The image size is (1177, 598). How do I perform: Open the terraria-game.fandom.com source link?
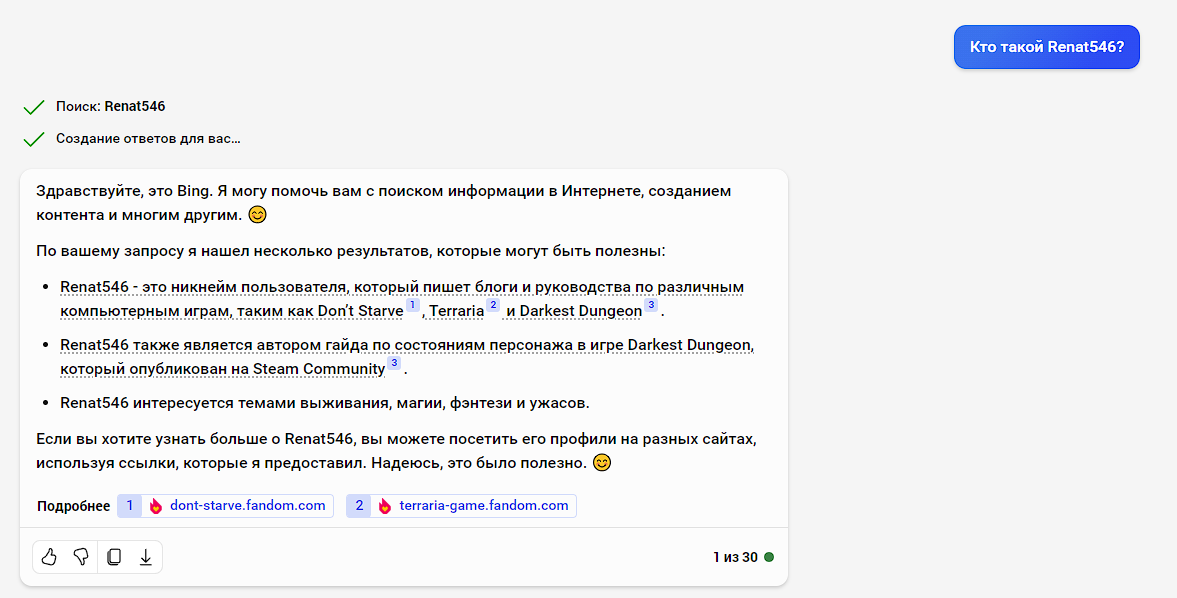point(483,506)
